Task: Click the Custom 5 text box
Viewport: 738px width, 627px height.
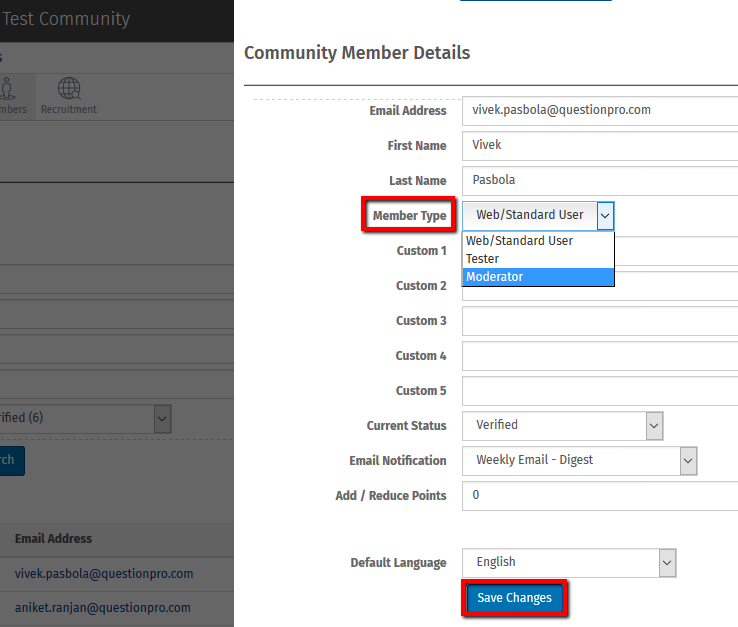Action: tap(600, 391)
